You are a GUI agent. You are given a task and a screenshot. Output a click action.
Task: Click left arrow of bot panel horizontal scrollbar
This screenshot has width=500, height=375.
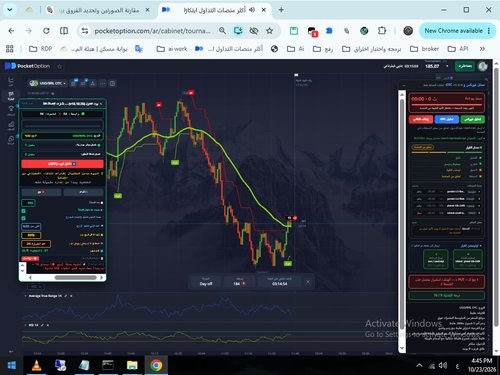(30, 277)
